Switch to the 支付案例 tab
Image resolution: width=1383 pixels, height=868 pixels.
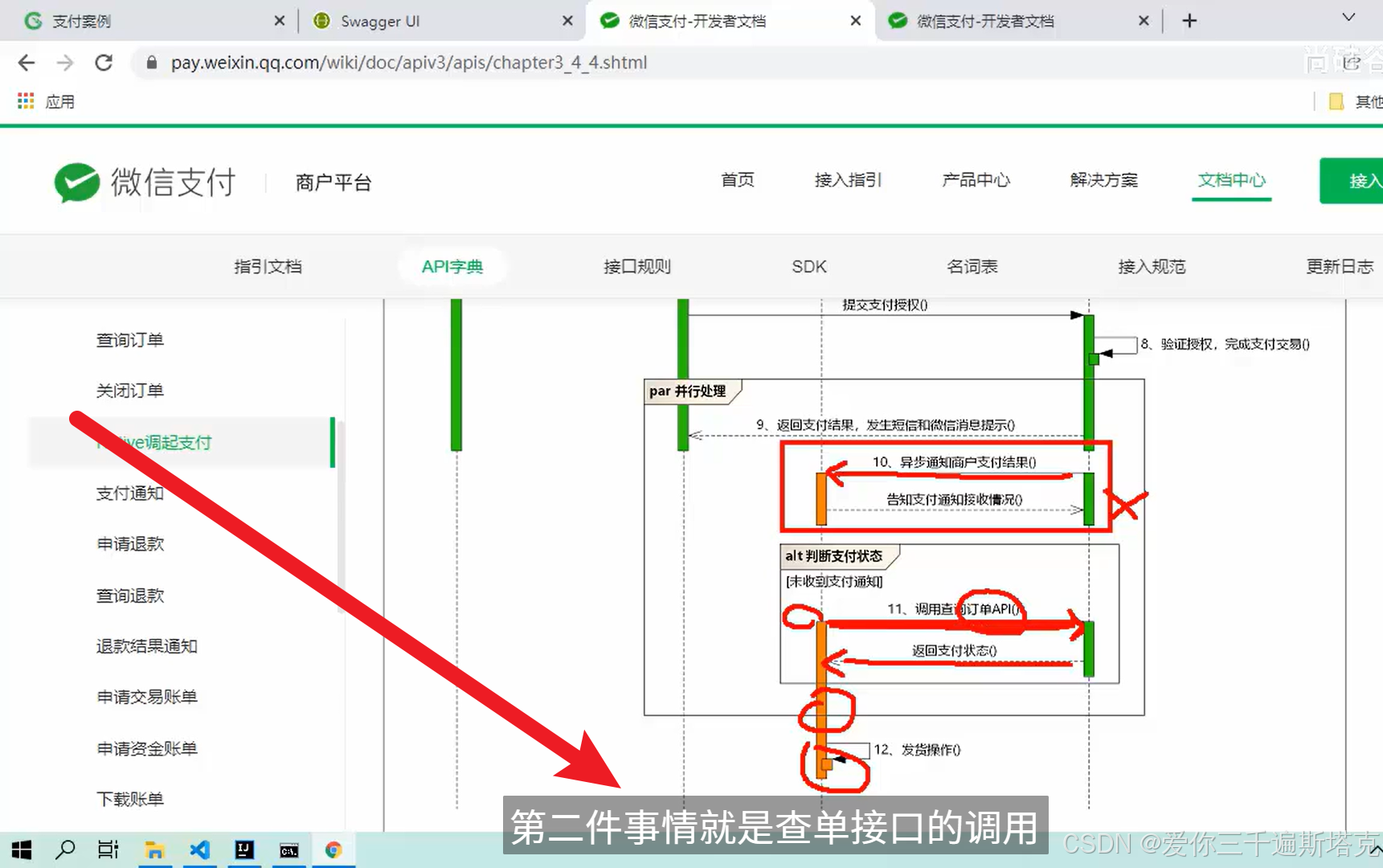click(x=153, y=21)
